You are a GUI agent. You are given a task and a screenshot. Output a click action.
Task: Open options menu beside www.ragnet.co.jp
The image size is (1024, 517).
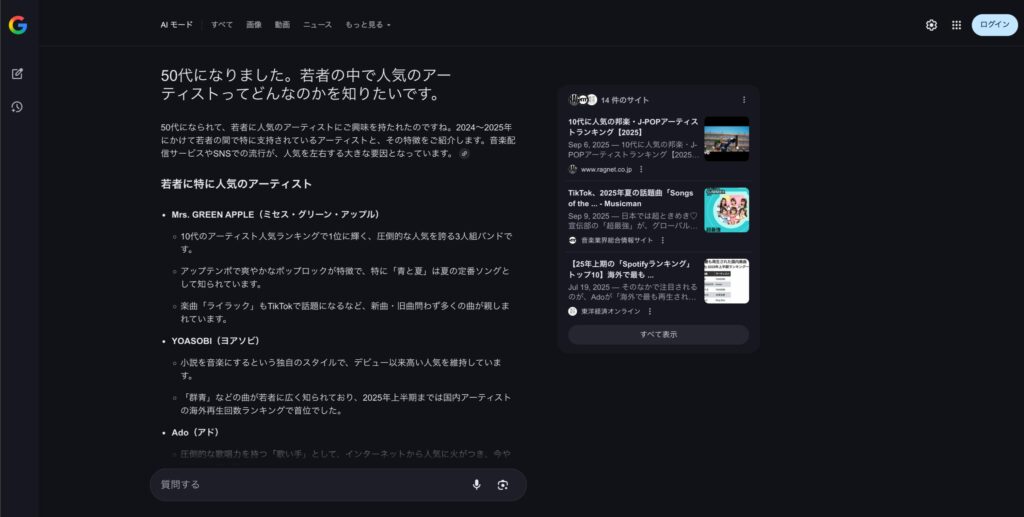coord(641,169)
